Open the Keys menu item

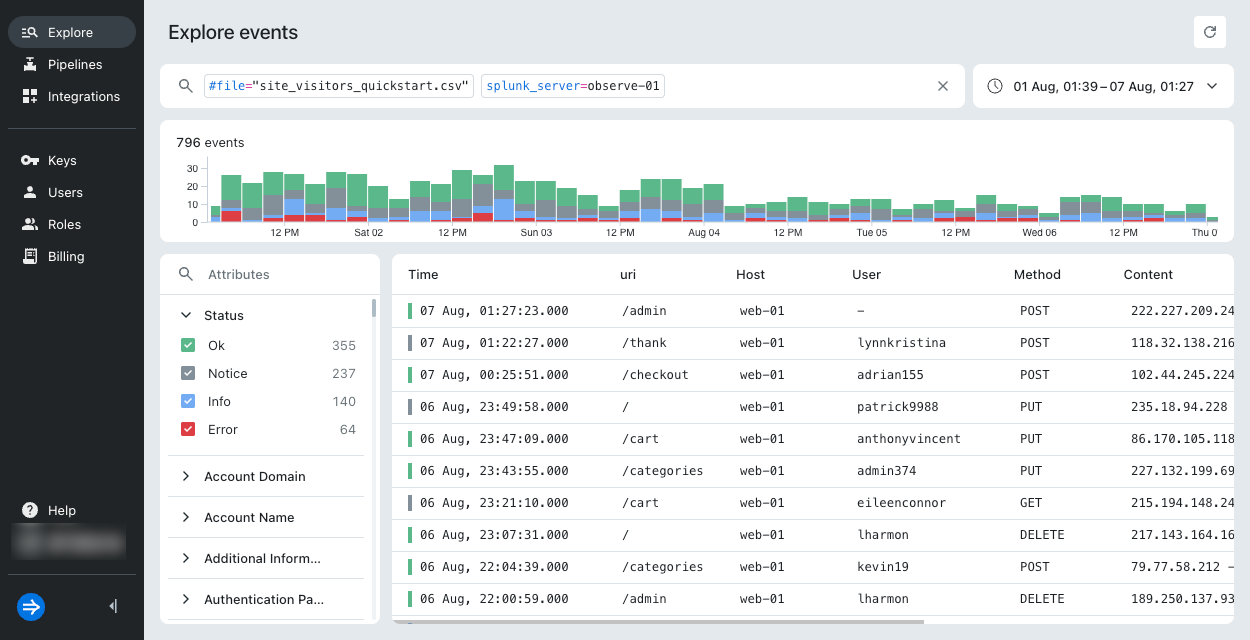pos(72,160)
